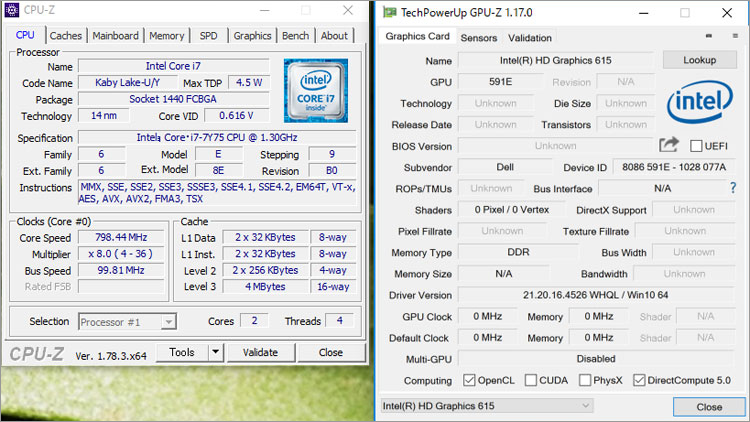Select the CPU tab in CPU-Z
This screenshot has height=422, width=750.
25,35
